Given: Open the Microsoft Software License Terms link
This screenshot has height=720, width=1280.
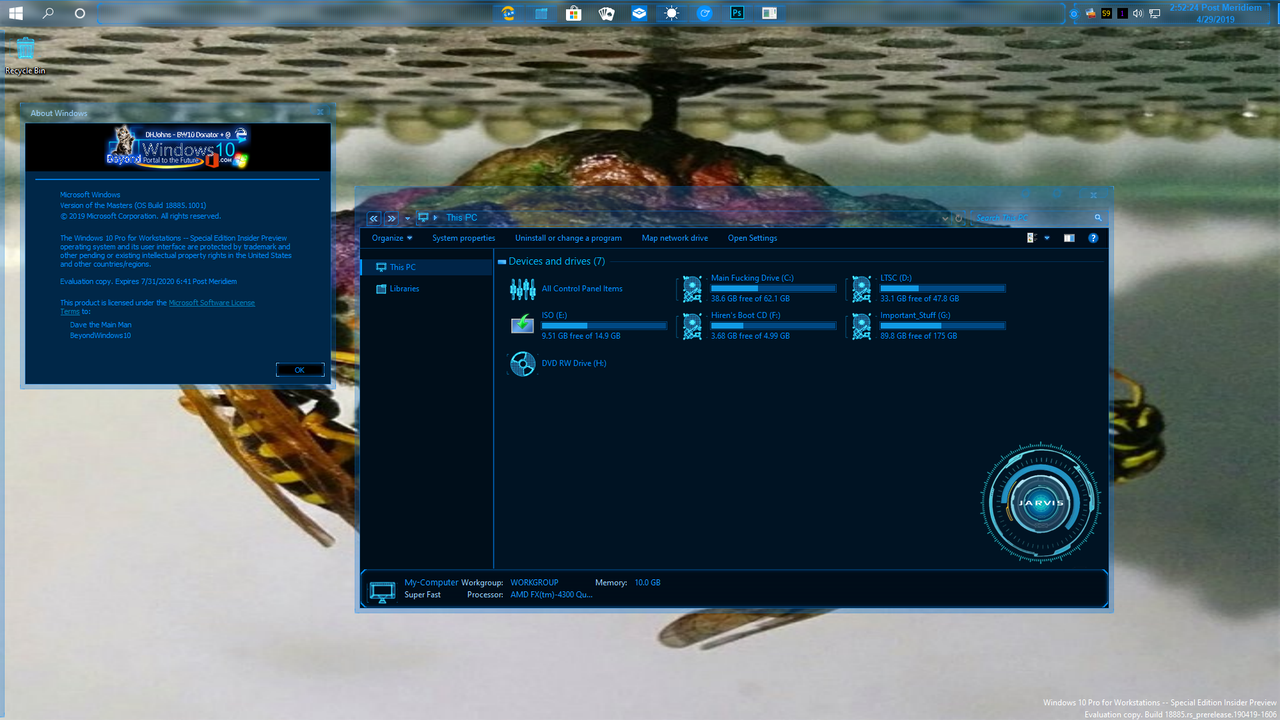Looking at the screenshot, I should (211, 302).
